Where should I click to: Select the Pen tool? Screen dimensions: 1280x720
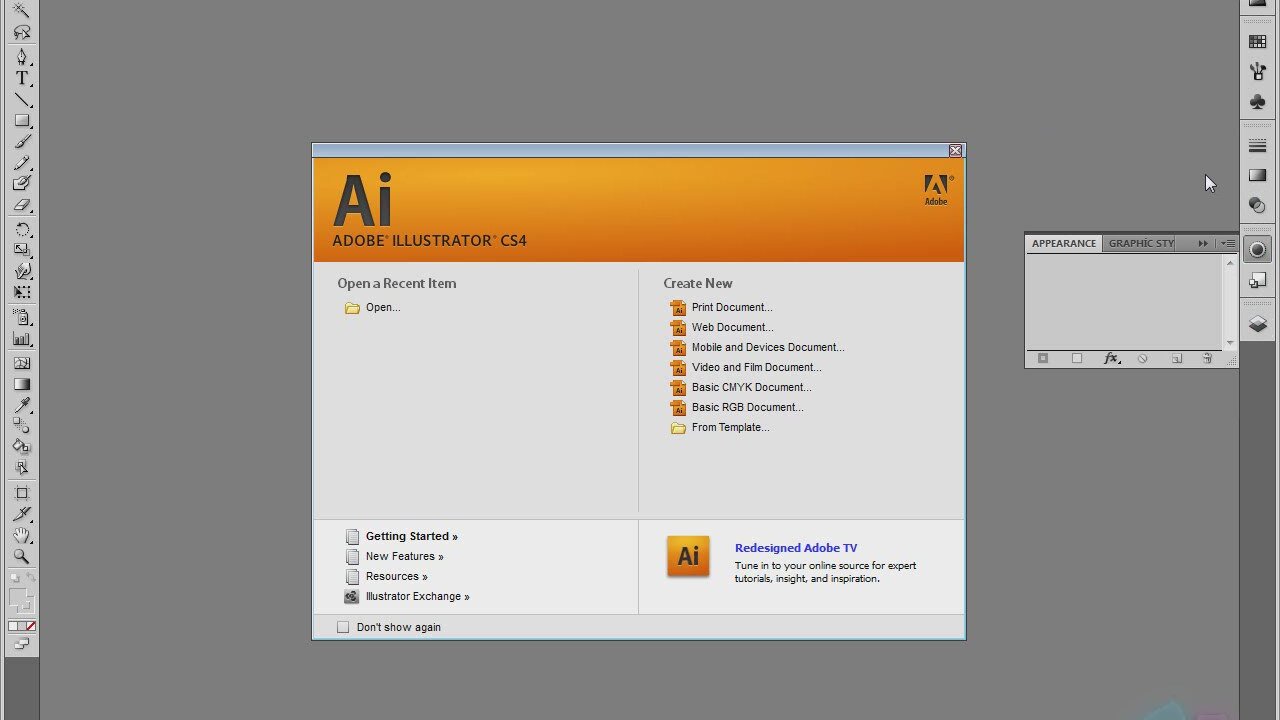tap(21, 57)
